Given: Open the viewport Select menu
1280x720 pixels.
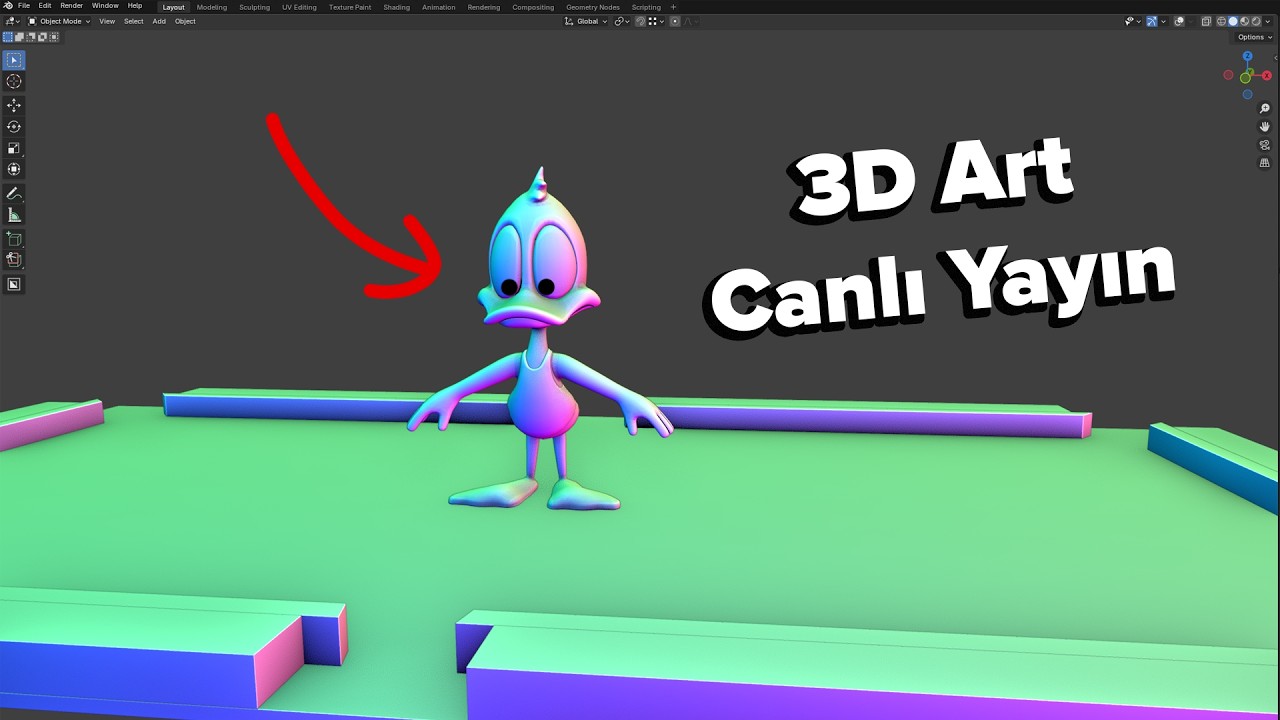Looking at the screenshot, I should click(134, 21).
